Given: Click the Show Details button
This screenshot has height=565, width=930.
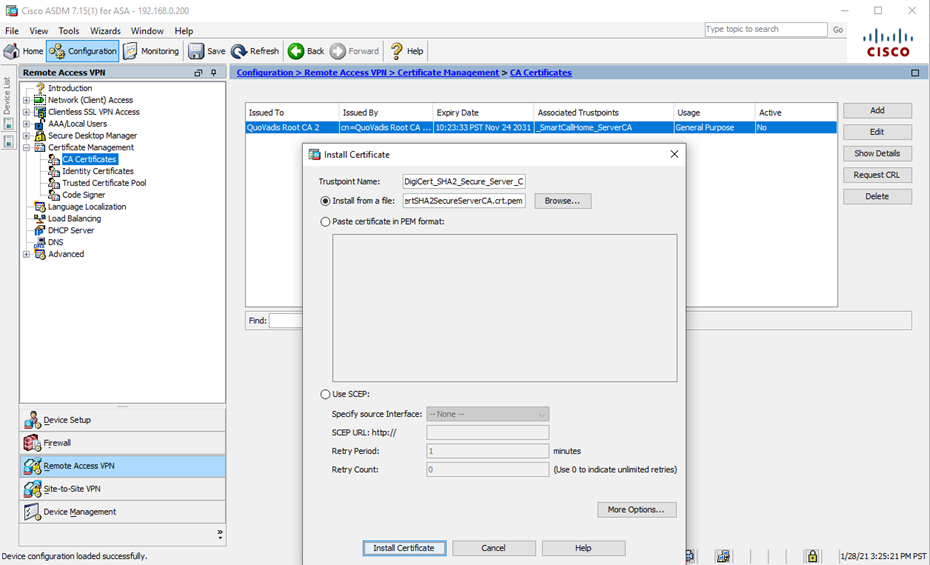Looking at the screenshot, I should click(877, 154).
